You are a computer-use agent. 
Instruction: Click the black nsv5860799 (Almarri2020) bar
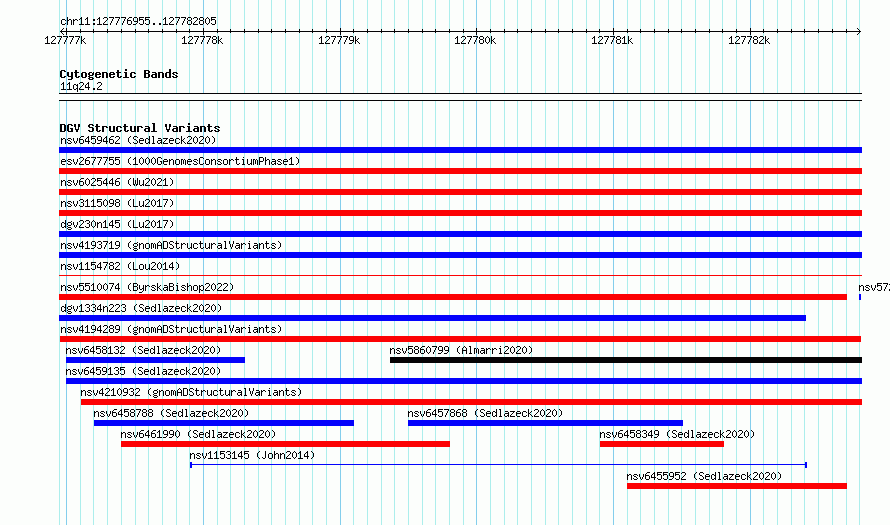626,360
